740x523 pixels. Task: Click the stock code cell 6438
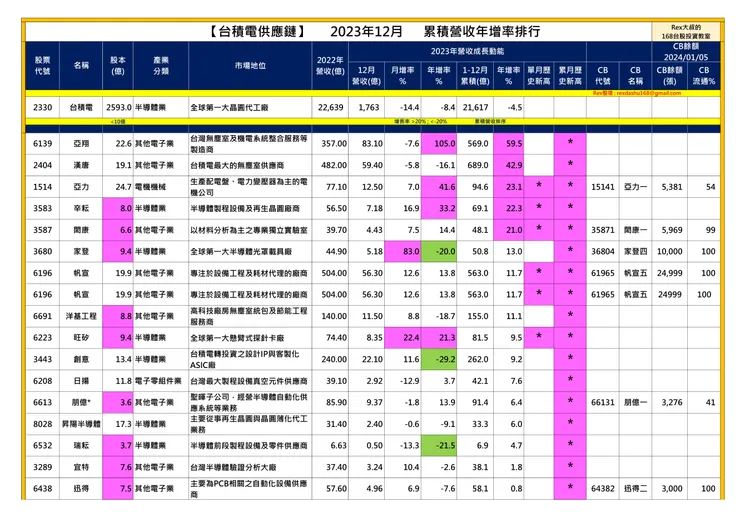(x=42, y=489)
